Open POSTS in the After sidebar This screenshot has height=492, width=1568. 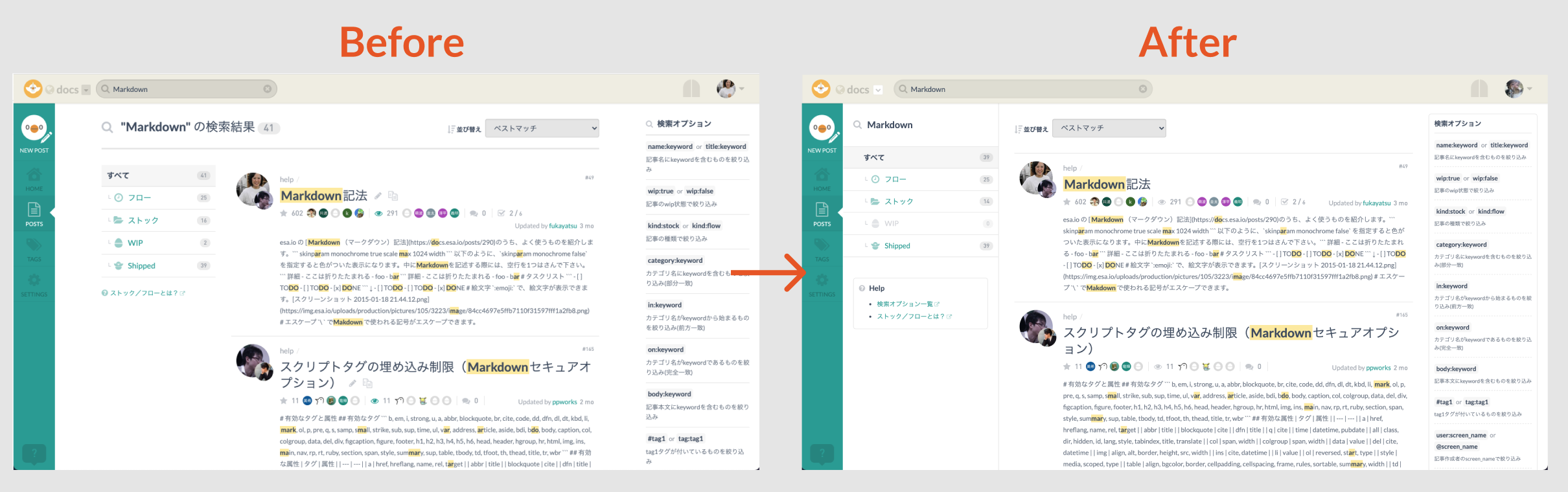pos(822,214)
